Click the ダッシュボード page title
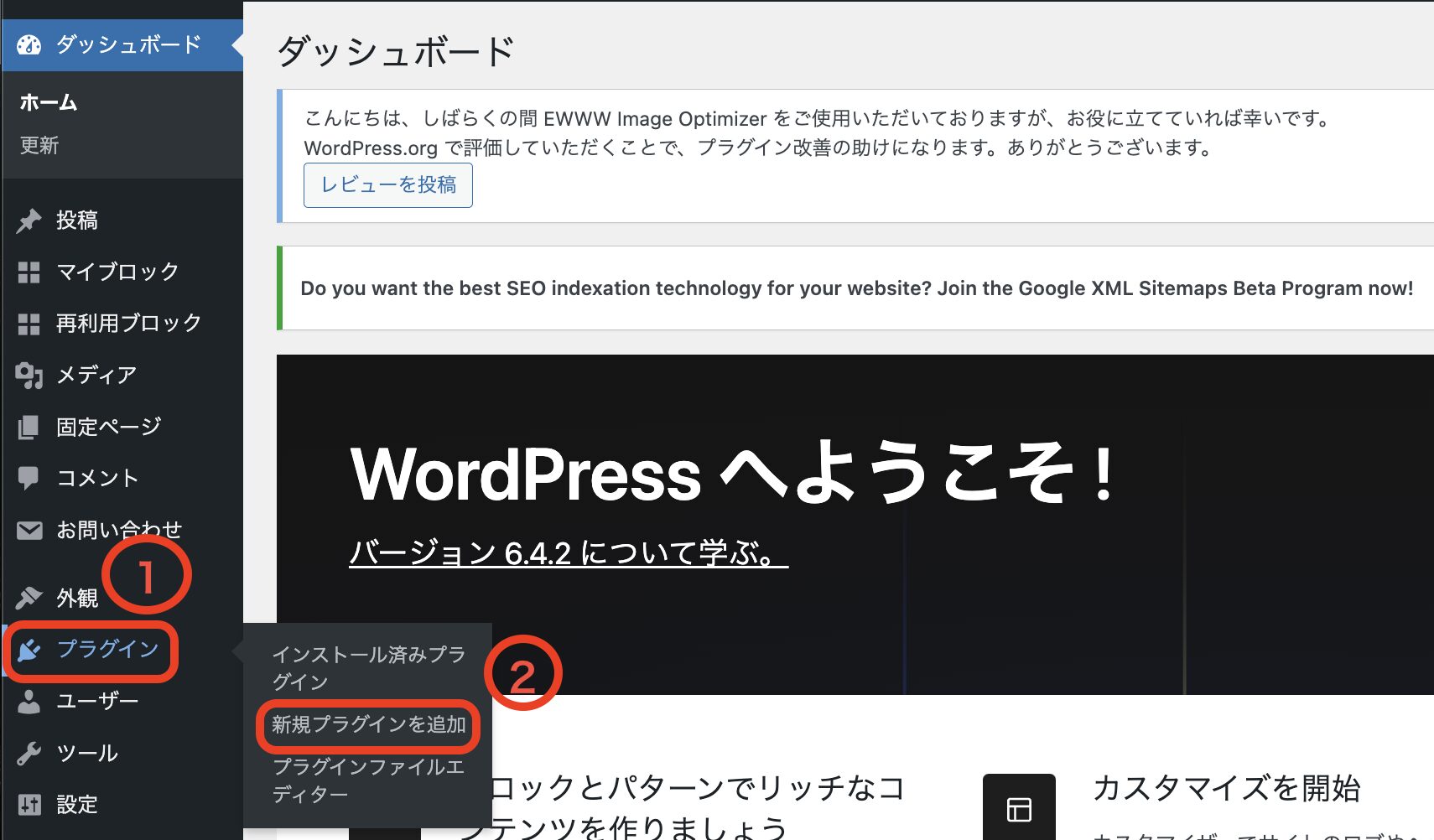This screenshot has height=840, width=1434. [x=395, y=52]
